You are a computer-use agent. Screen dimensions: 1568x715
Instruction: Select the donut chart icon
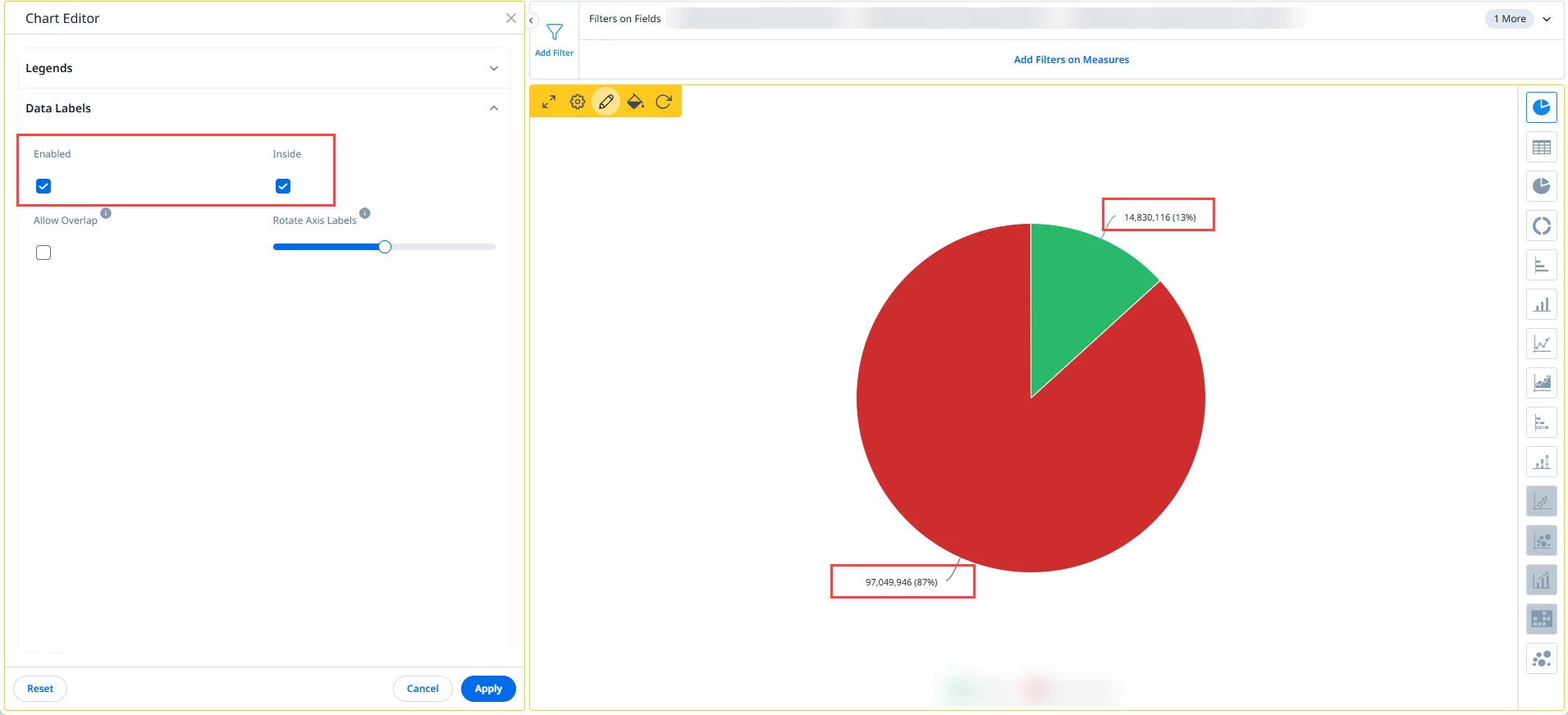1542,225
